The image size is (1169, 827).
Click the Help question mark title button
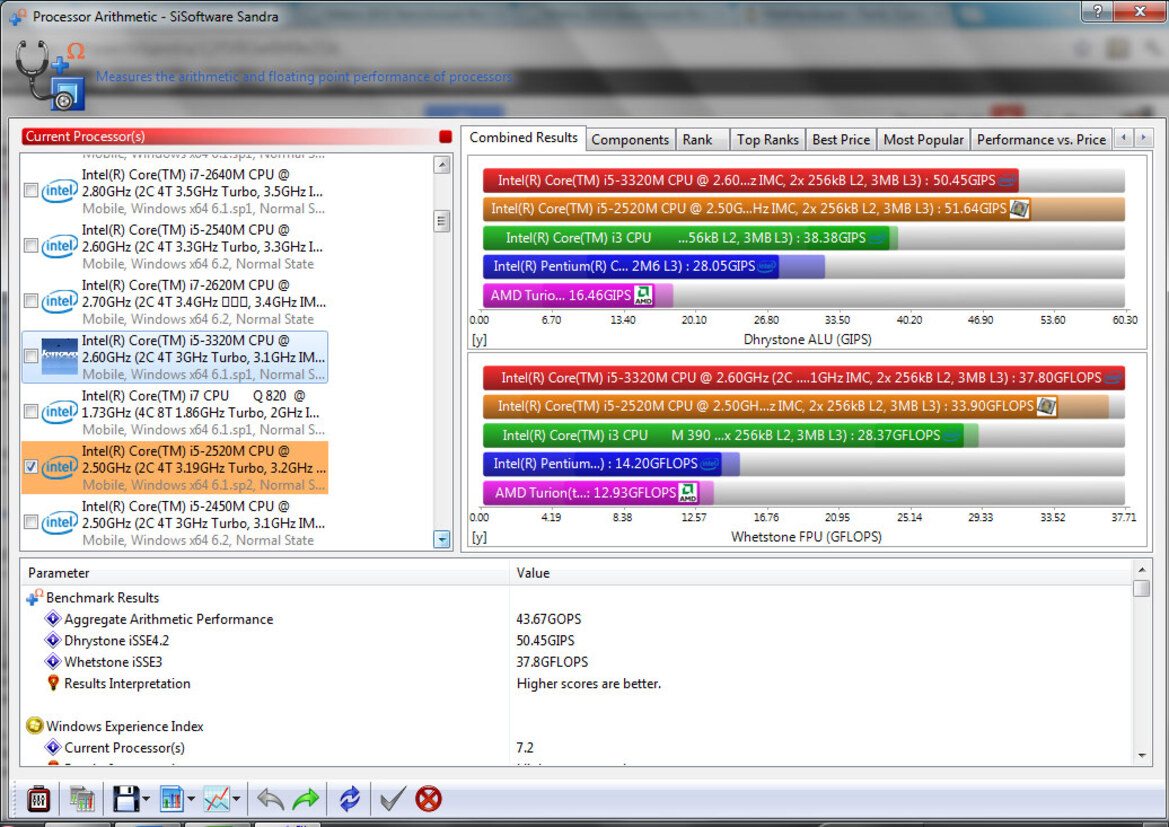[x=1097, y=10]
